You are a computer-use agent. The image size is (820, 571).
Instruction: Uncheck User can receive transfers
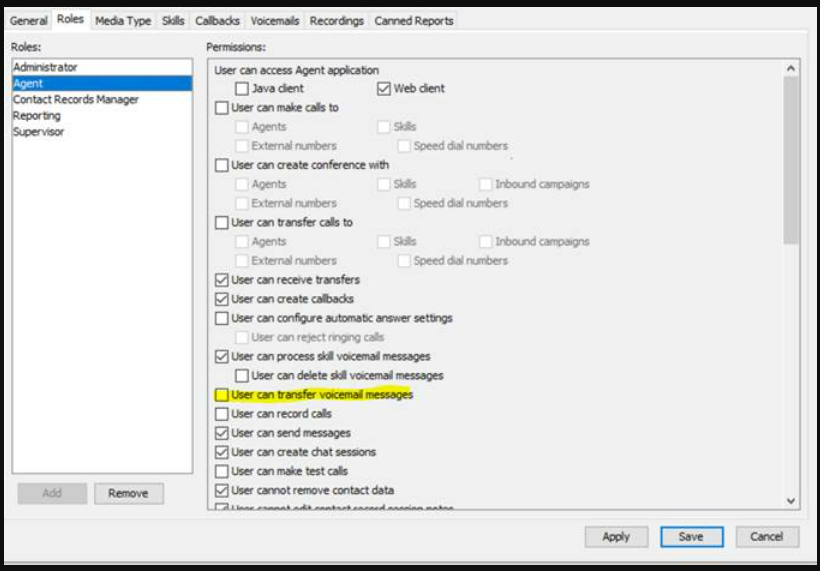click(x=222, y=280)
